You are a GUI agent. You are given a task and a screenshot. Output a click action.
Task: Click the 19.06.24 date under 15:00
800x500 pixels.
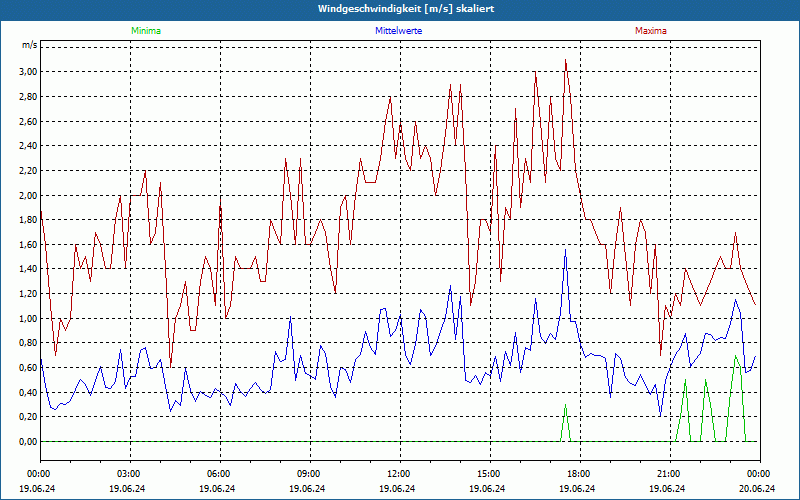click(487, 488)
